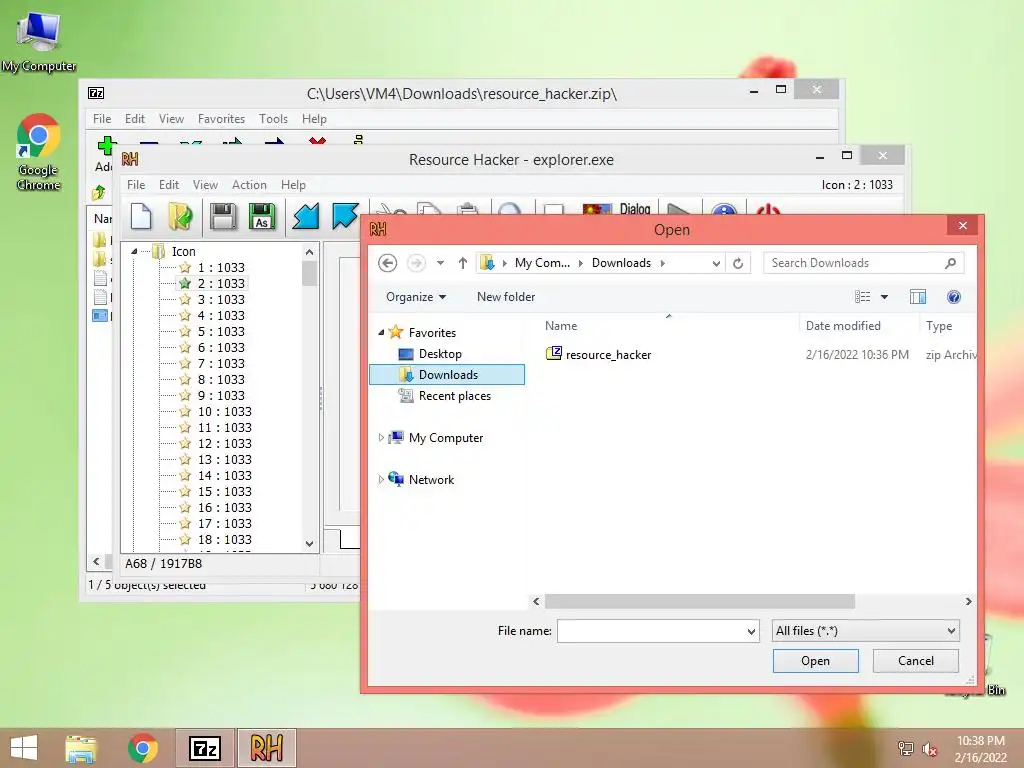Select icon resource 1 : 1033

[x=221, y=268]
